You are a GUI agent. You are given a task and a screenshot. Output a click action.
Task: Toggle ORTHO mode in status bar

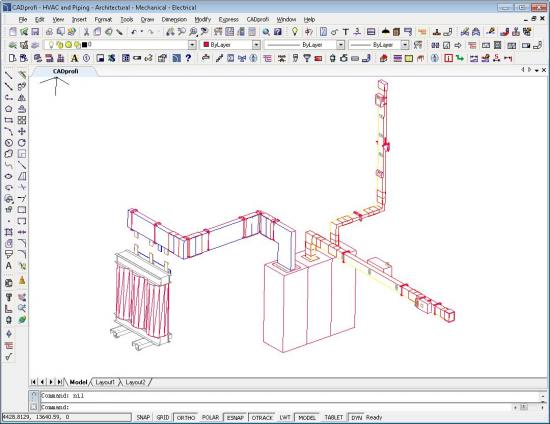pyautogui.click(x=186, y=417)
